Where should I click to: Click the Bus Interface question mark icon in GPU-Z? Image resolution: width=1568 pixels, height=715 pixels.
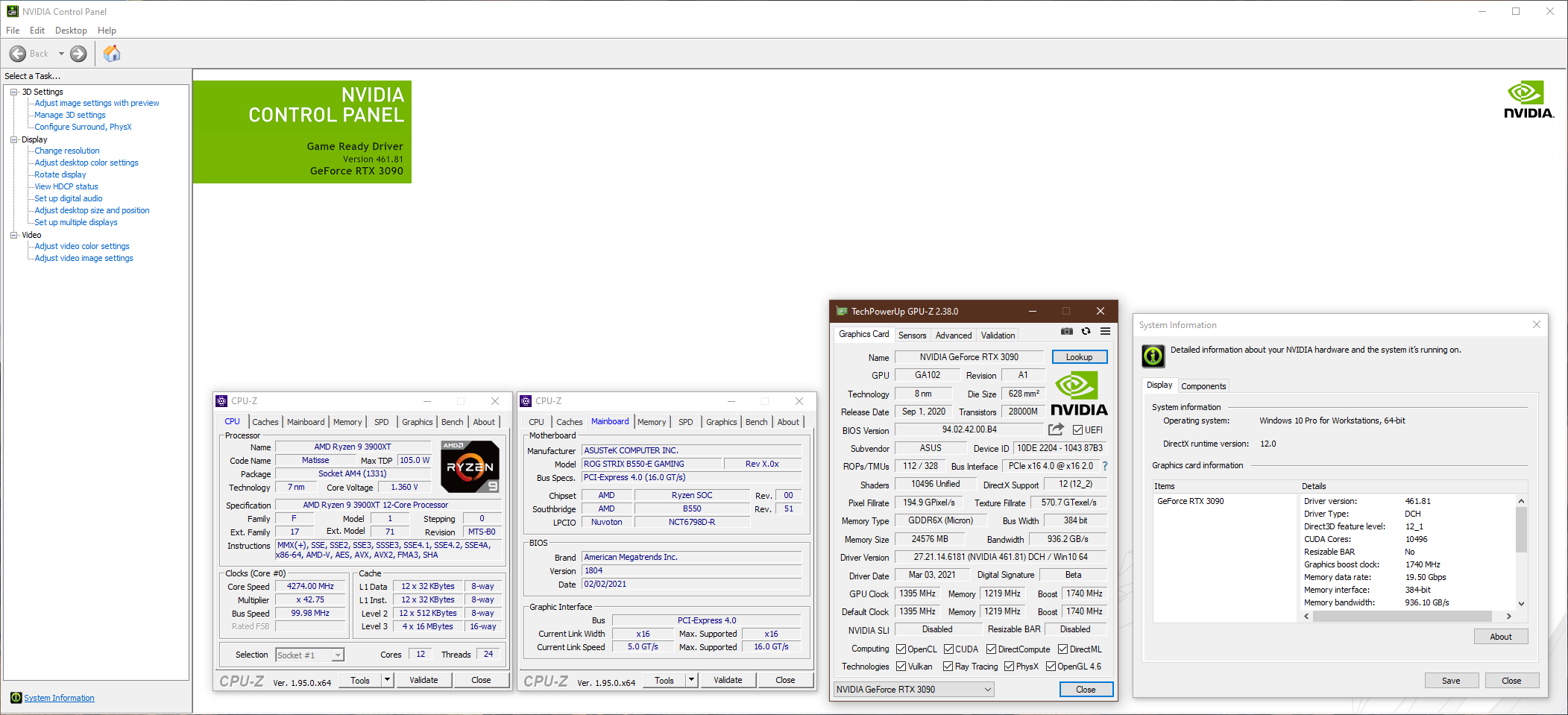click(x=1105, y=466)
